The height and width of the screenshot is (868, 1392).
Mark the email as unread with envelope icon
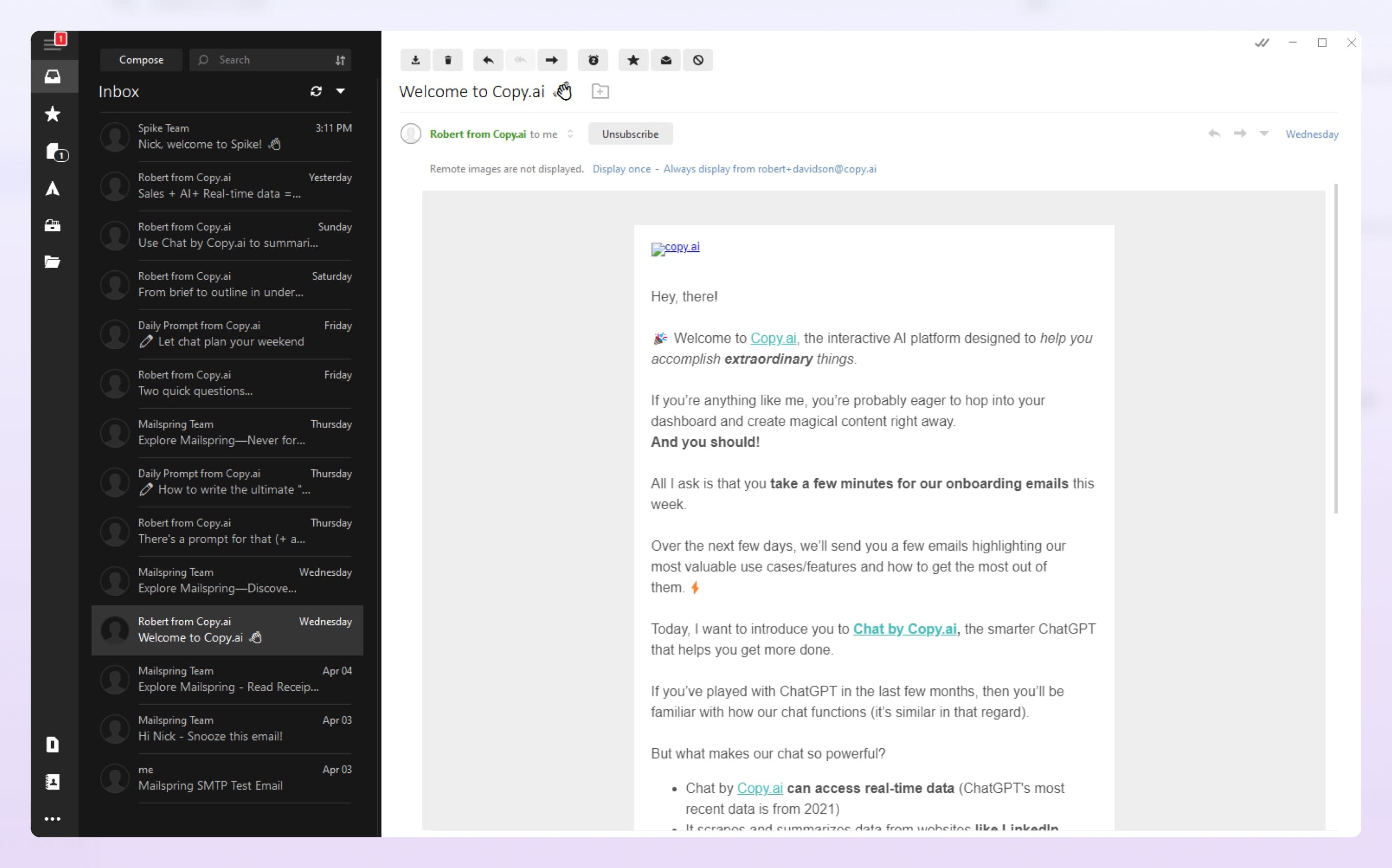coord(665,60)
